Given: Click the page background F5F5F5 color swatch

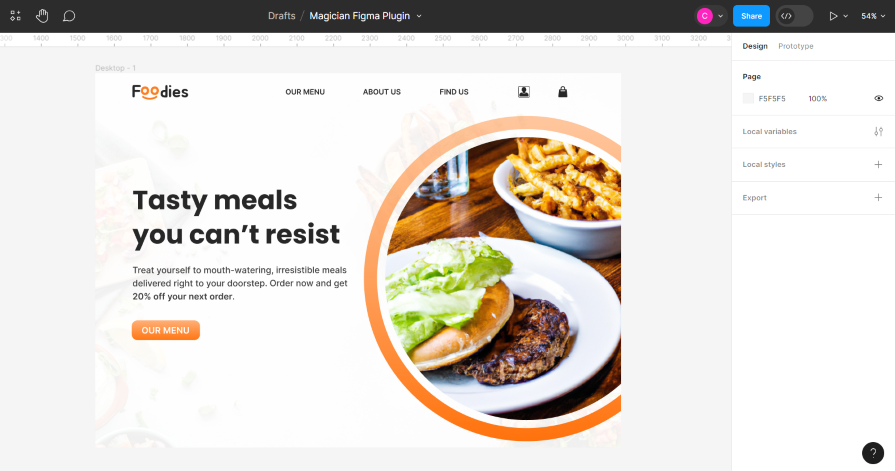Looking at the screenshot, I should pyautogui.click(x=748, y=98).
